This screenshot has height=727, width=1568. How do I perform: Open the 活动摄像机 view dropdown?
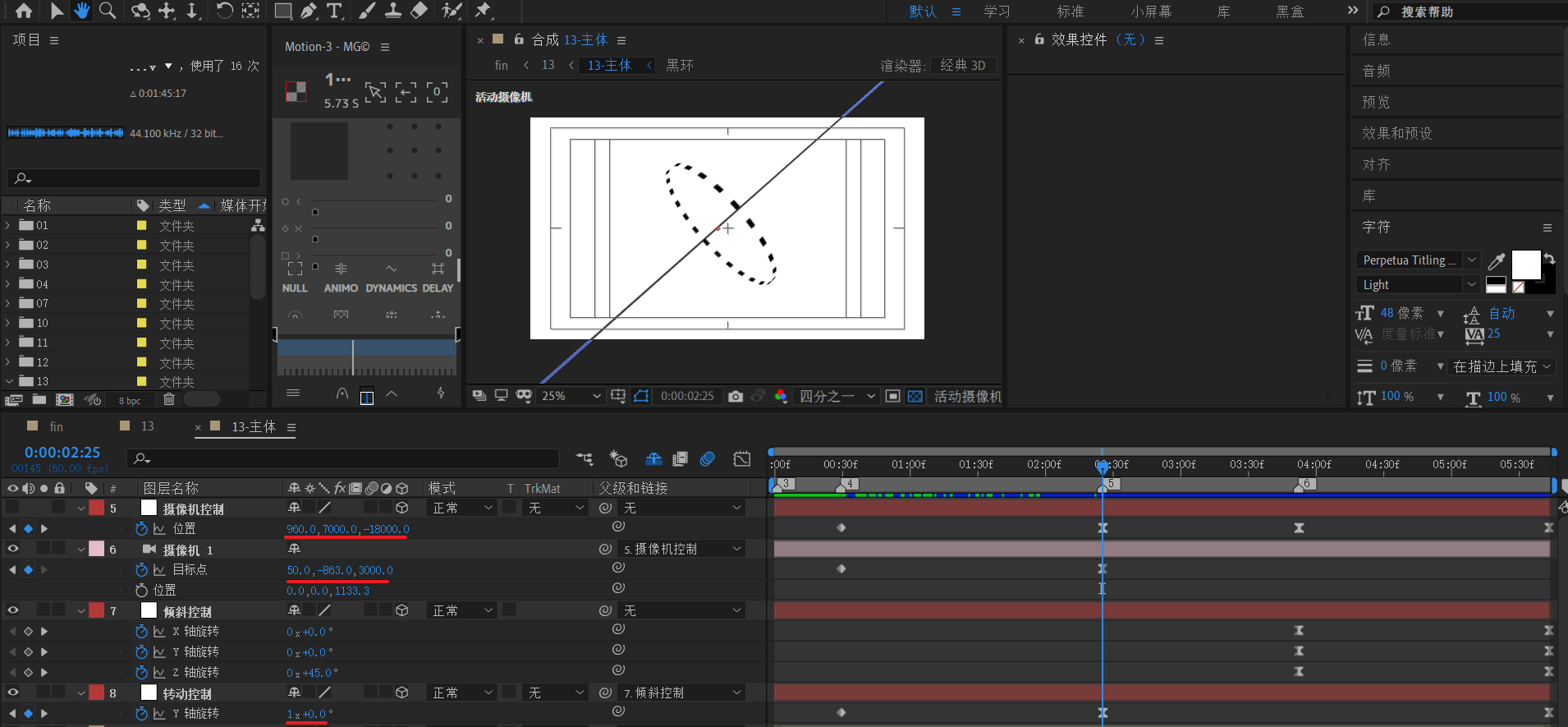(x=967, y=396)
